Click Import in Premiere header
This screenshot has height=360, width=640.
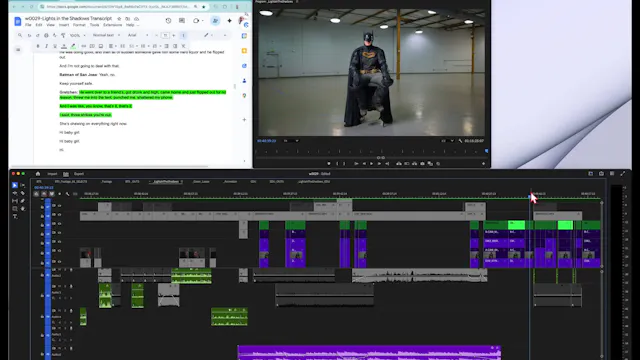52,174
